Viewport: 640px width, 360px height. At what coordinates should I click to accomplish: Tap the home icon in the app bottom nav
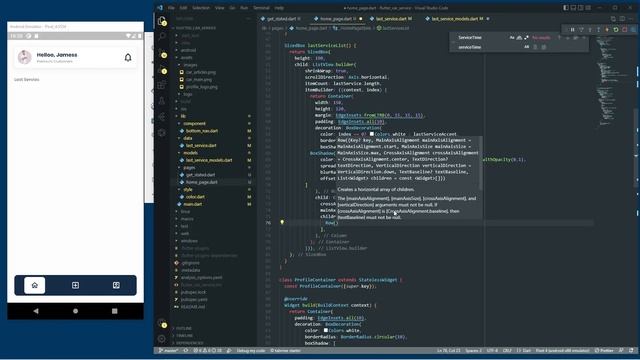click(x=35, y=285)
